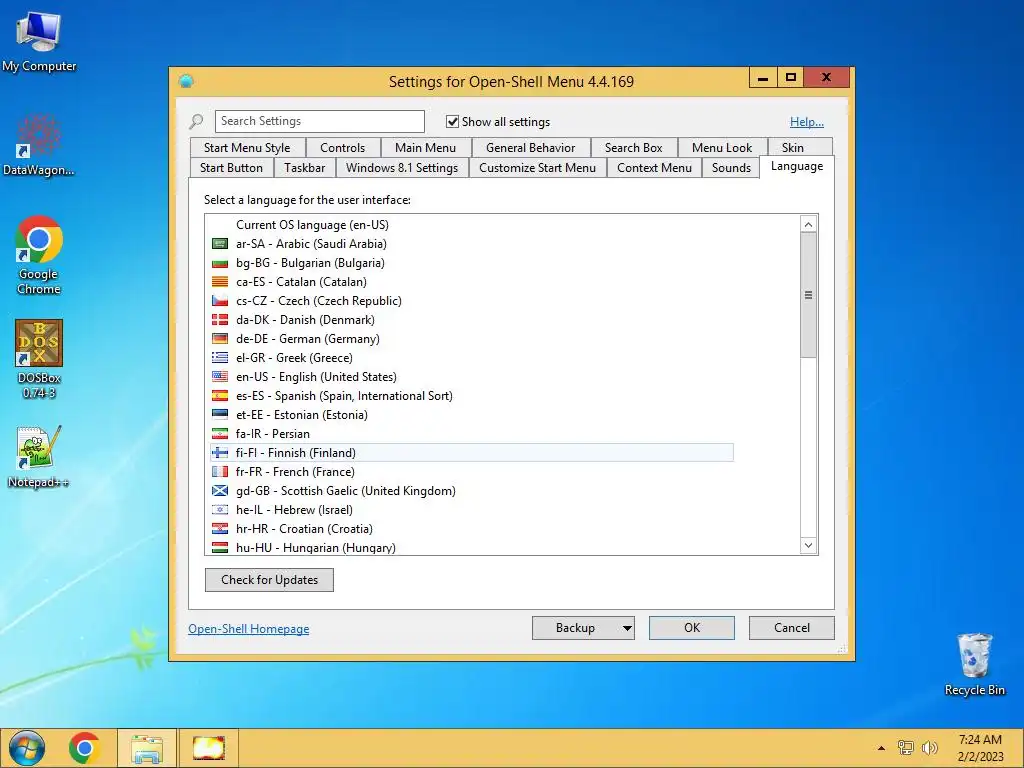1024x768 pixels.
Task: Open Customize Start Menu tab
Action: 537,168
